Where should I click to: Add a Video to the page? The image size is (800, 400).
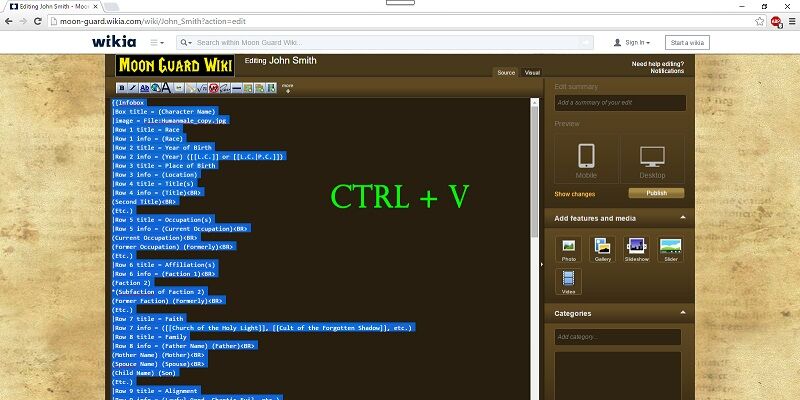tap(569, 282)
